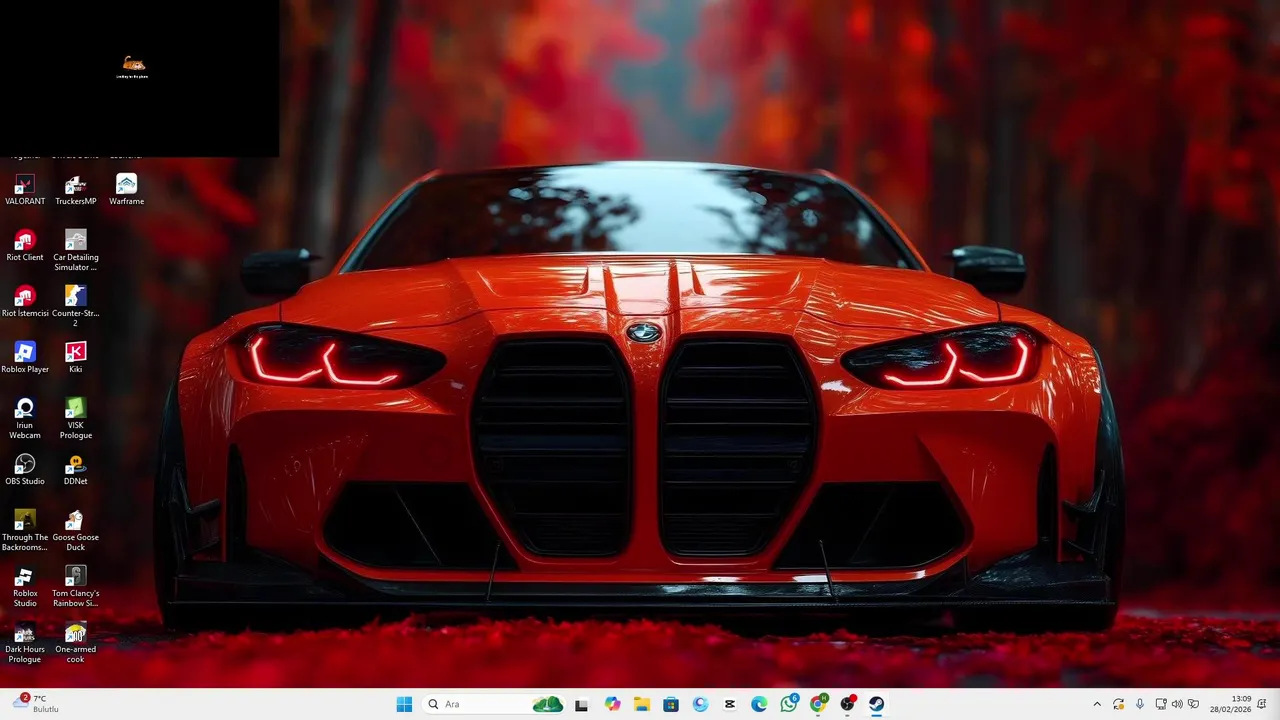Open the notifications bell icon

[1264, 704]
